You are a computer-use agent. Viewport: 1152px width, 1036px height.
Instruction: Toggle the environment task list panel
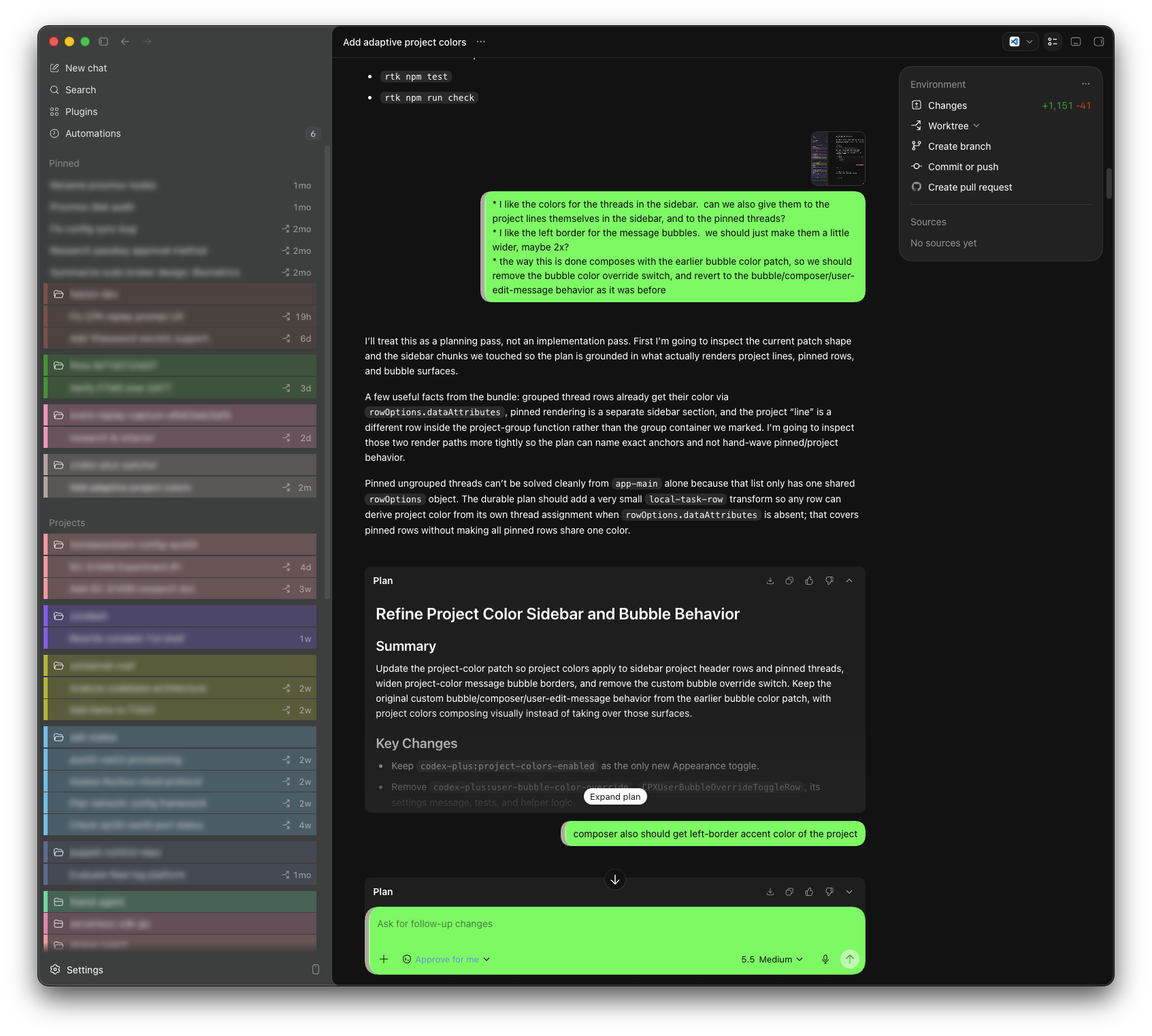(x=1053, y=42)
